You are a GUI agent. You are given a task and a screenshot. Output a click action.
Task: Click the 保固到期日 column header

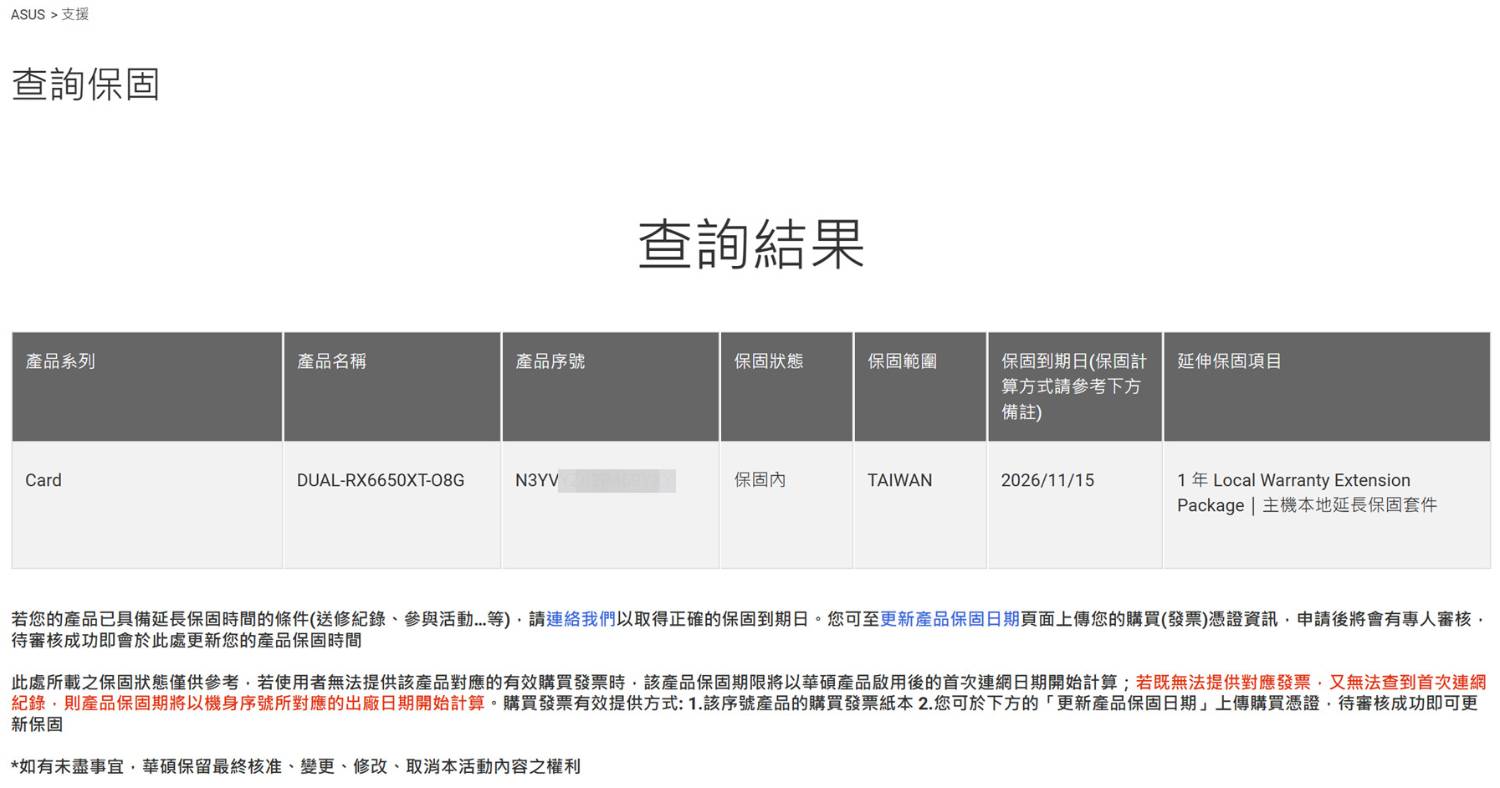point(1073,386)
